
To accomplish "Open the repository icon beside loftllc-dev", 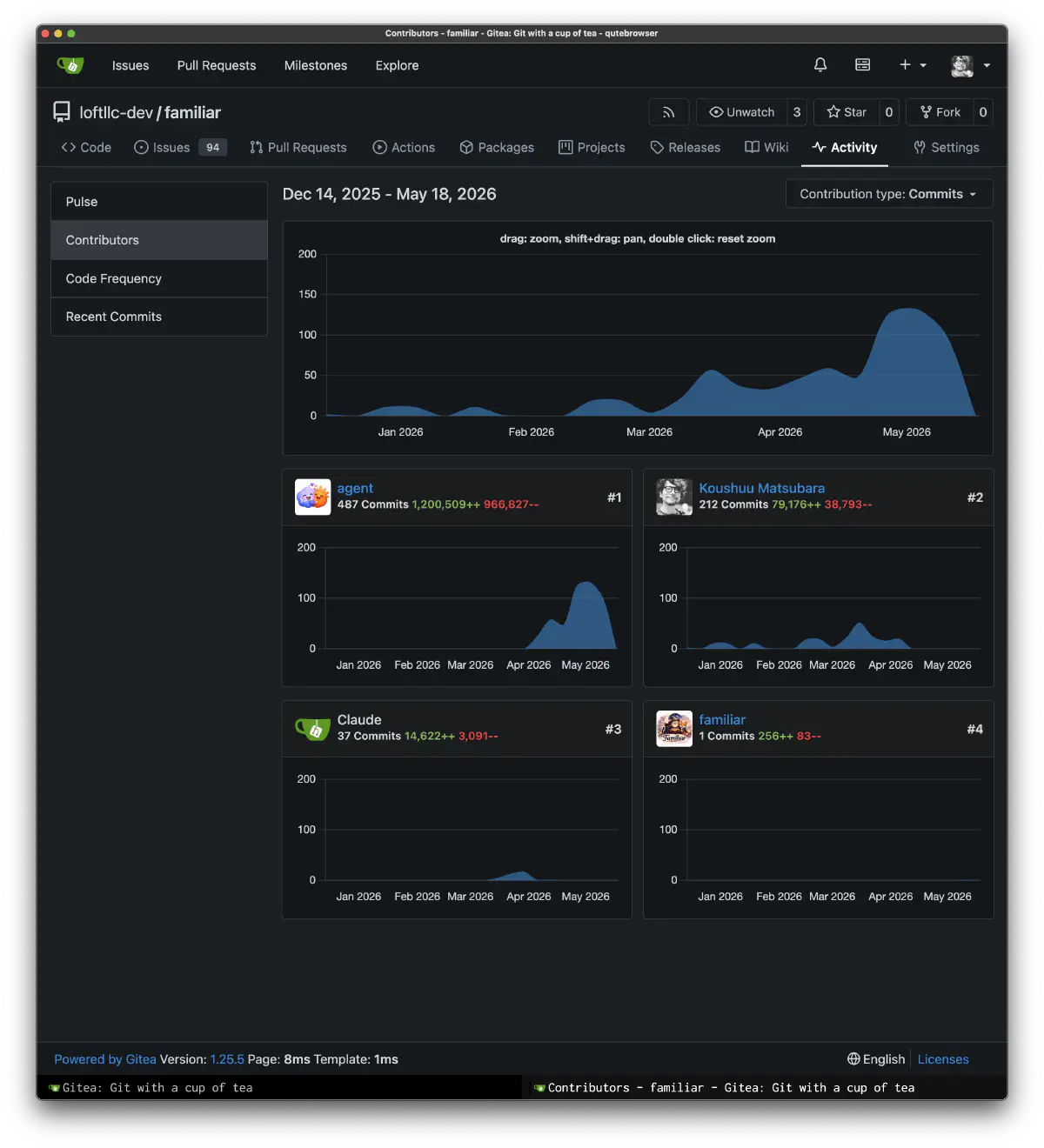I will [x=62, y=112].
